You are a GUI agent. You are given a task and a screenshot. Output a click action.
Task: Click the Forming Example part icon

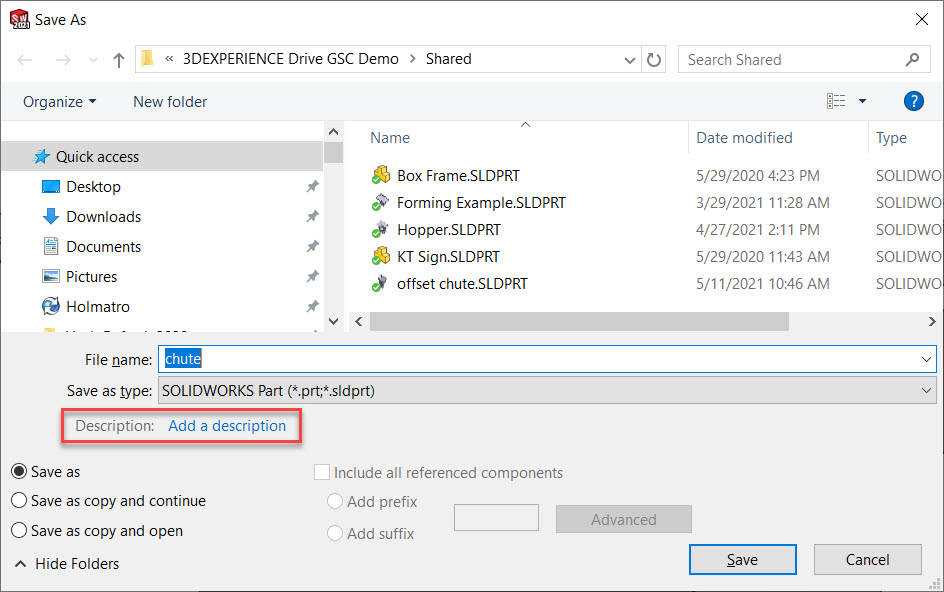(x=380, y=202)
